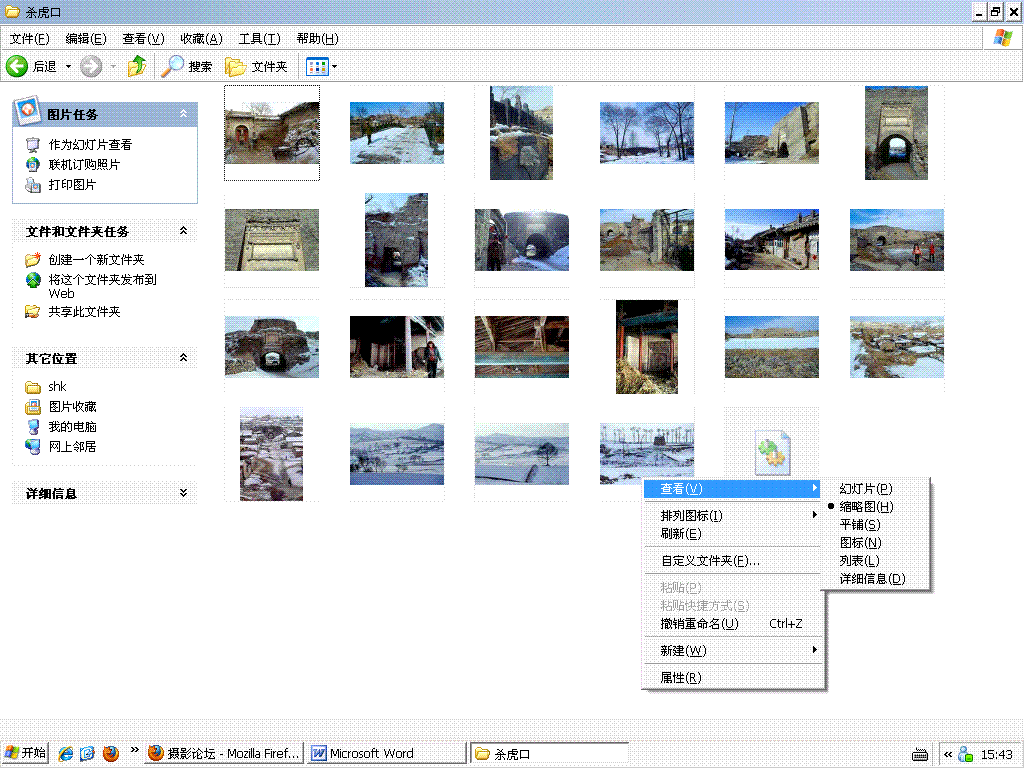Collapse the 图片任务 panel
The image size is (1024, 768).
(x=184, y=114)
